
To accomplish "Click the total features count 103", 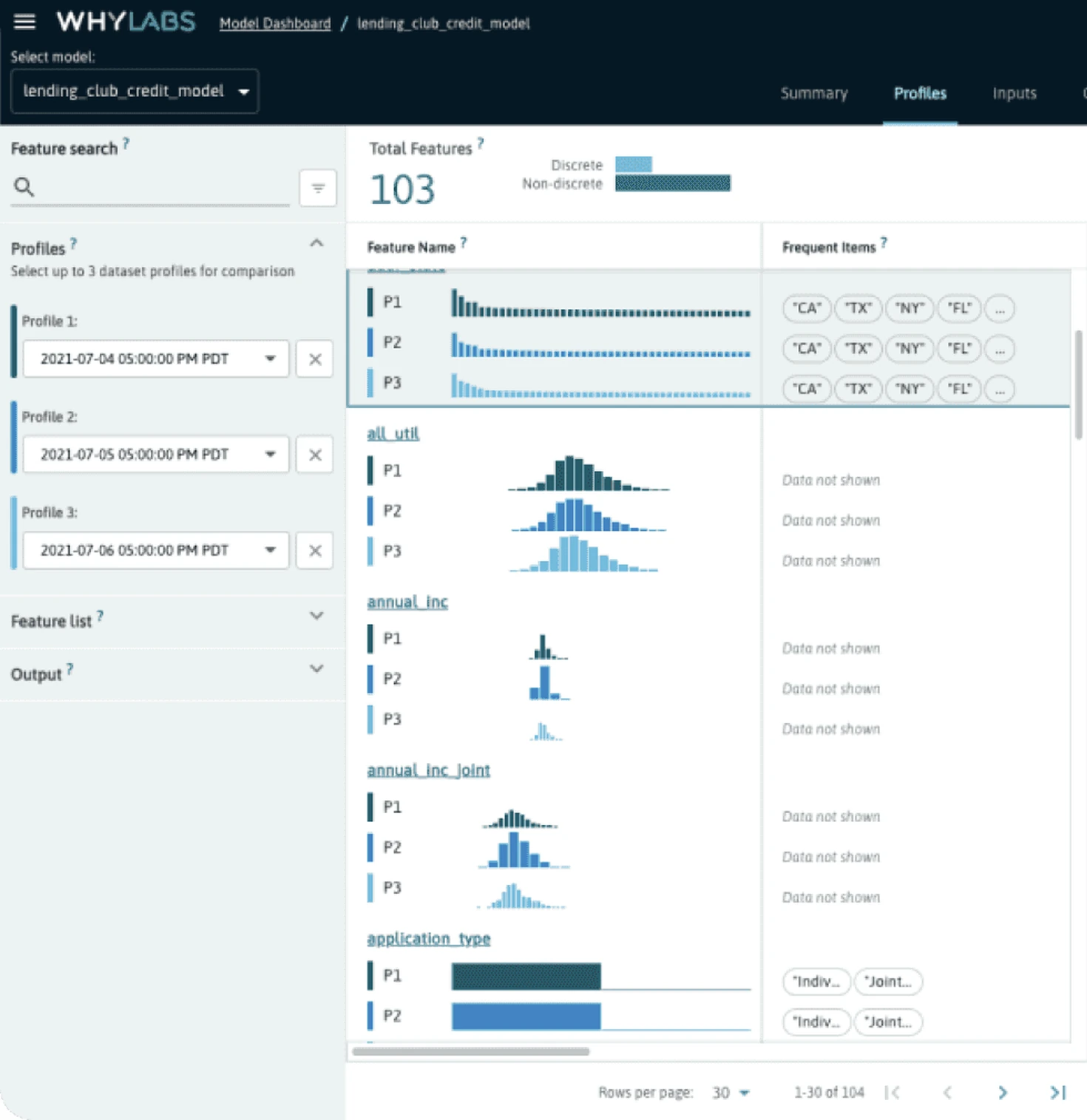I will click(402, 190).
